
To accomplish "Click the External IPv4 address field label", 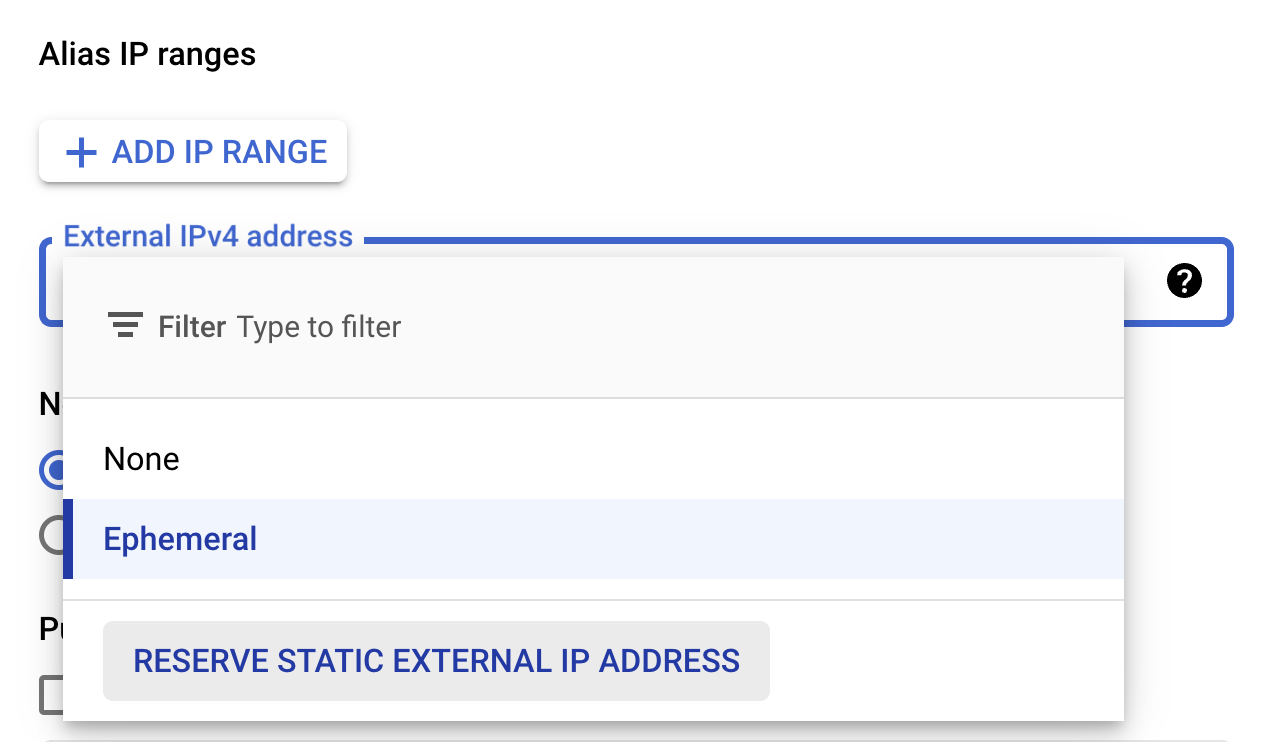I will coord(208,237).
